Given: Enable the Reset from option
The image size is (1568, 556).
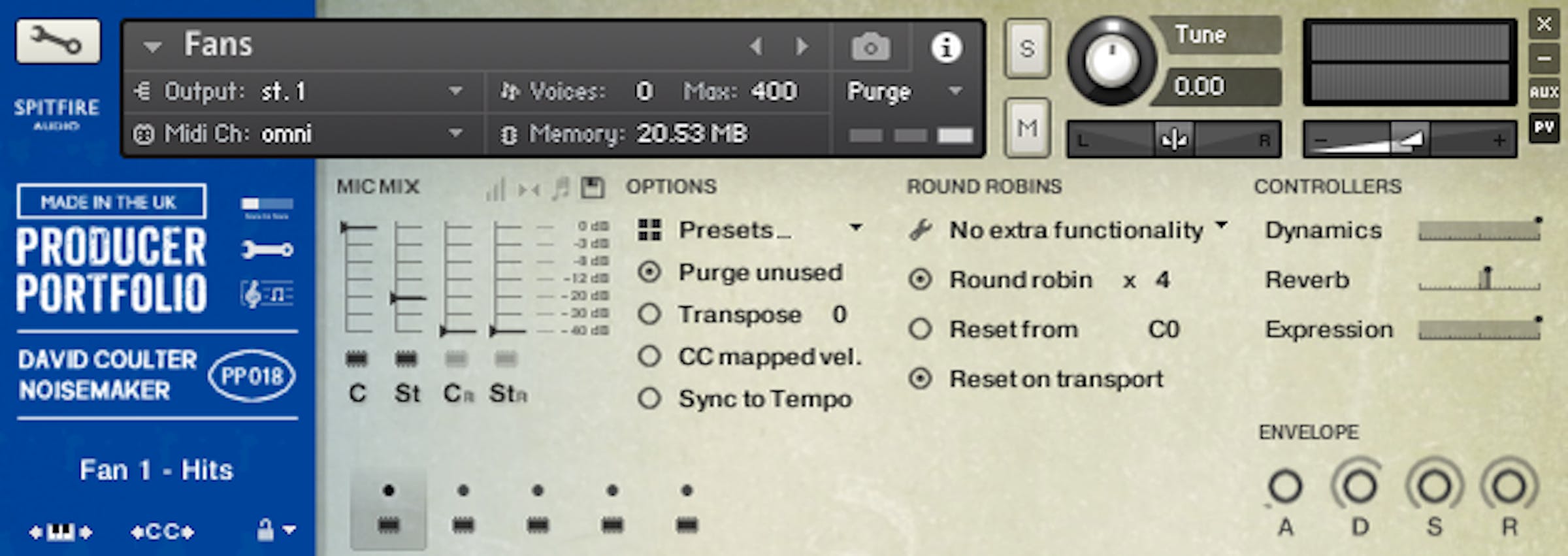Looking at the screenshot, I should pos(921,329).
